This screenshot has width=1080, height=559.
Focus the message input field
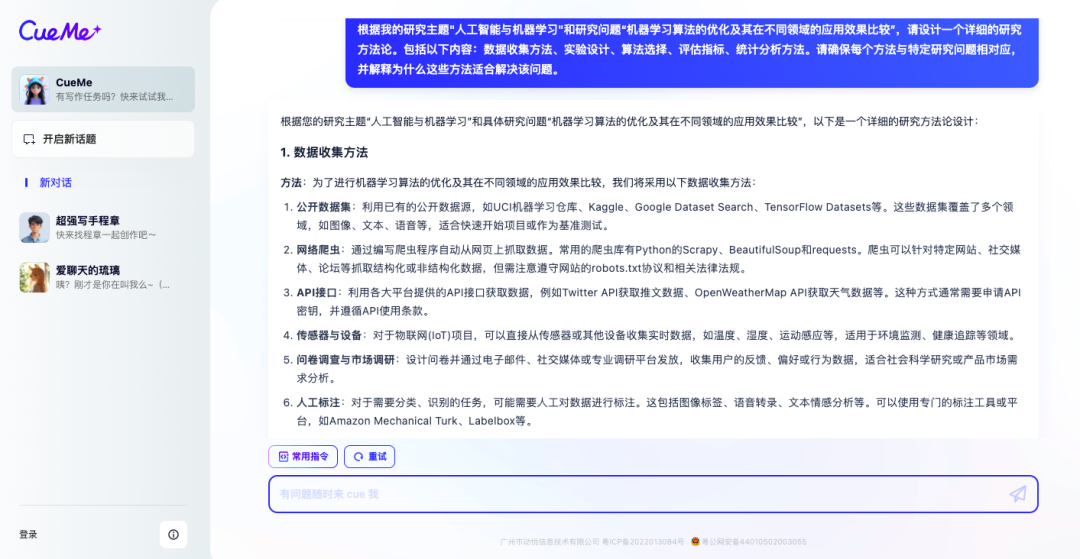click(653, 494)
